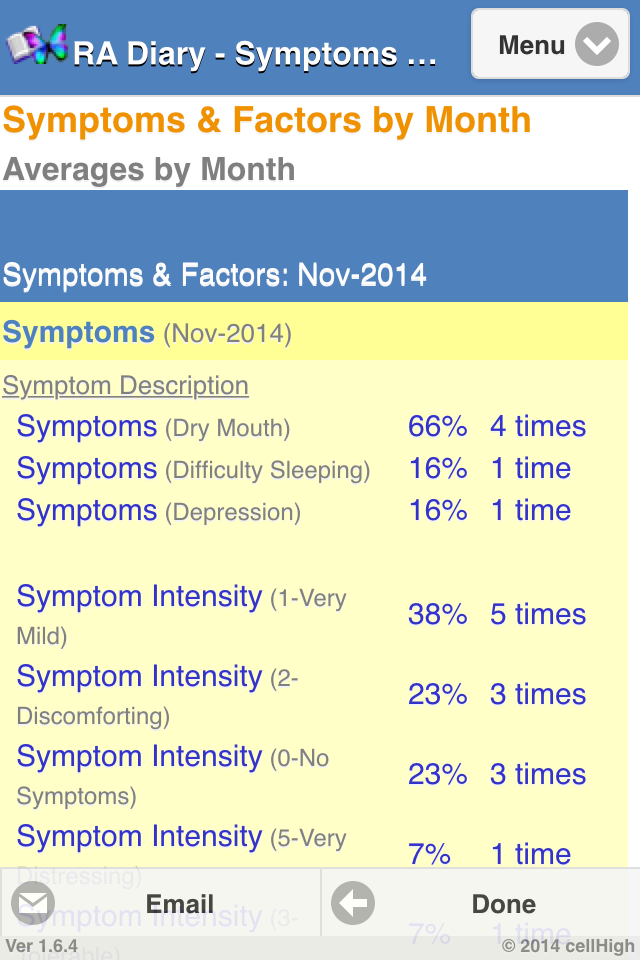Open the Menu dropdown arrow
The height and width of the screenshot is (960, 640).
(x=597, y=45)
